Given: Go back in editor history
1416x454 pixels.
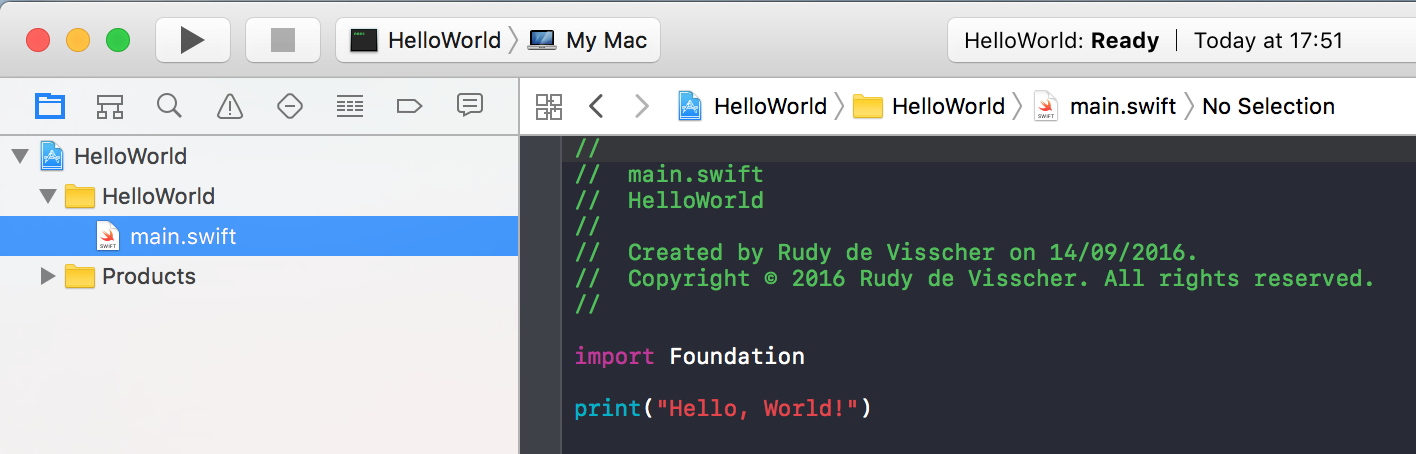Looking at the screenshot, I should point(596,106).
